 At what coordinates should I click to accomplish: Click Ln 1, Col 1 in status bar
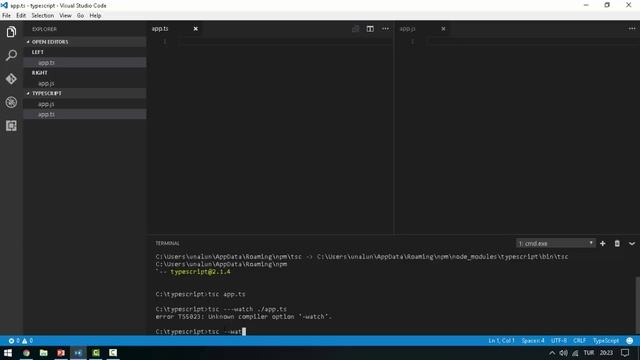point(501,340)
